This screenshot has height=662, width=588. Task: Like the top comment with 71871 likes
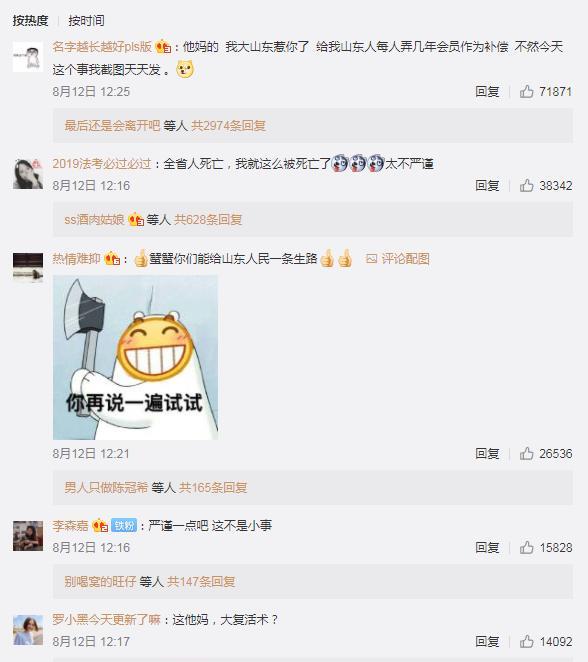coord(526,91)
